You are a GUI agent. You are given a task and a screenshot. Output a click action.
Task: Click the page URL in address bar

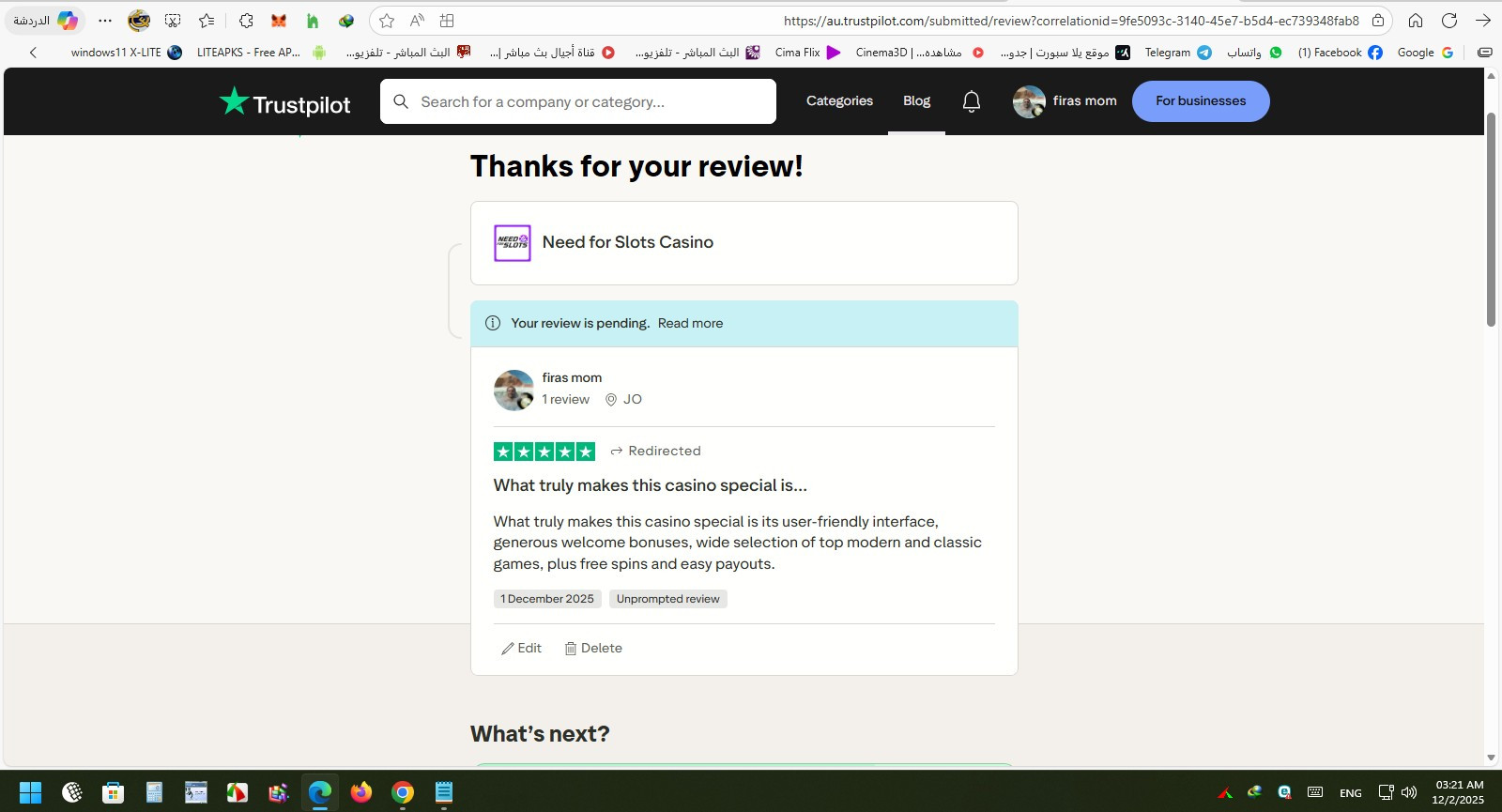click(x=1071, y=21)
